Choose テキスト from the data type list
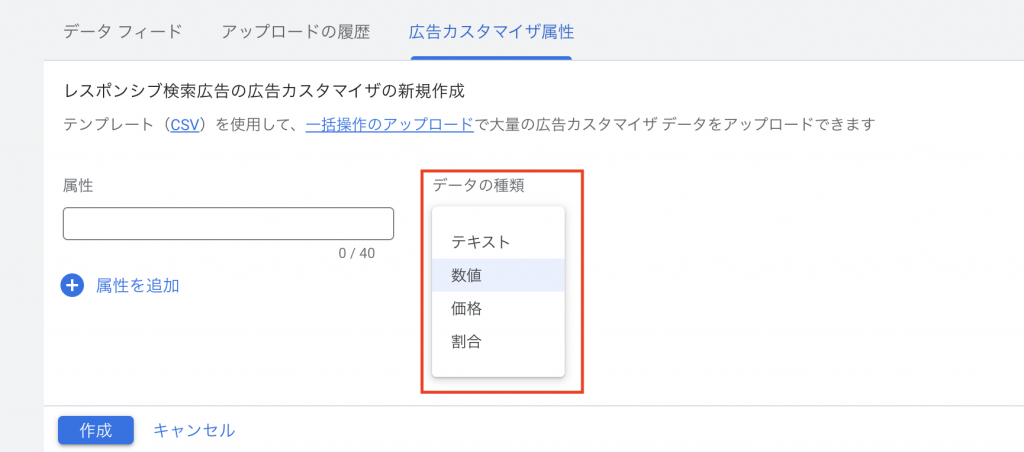This screenshot has height=452, width=1024. (x=481, y=241)
